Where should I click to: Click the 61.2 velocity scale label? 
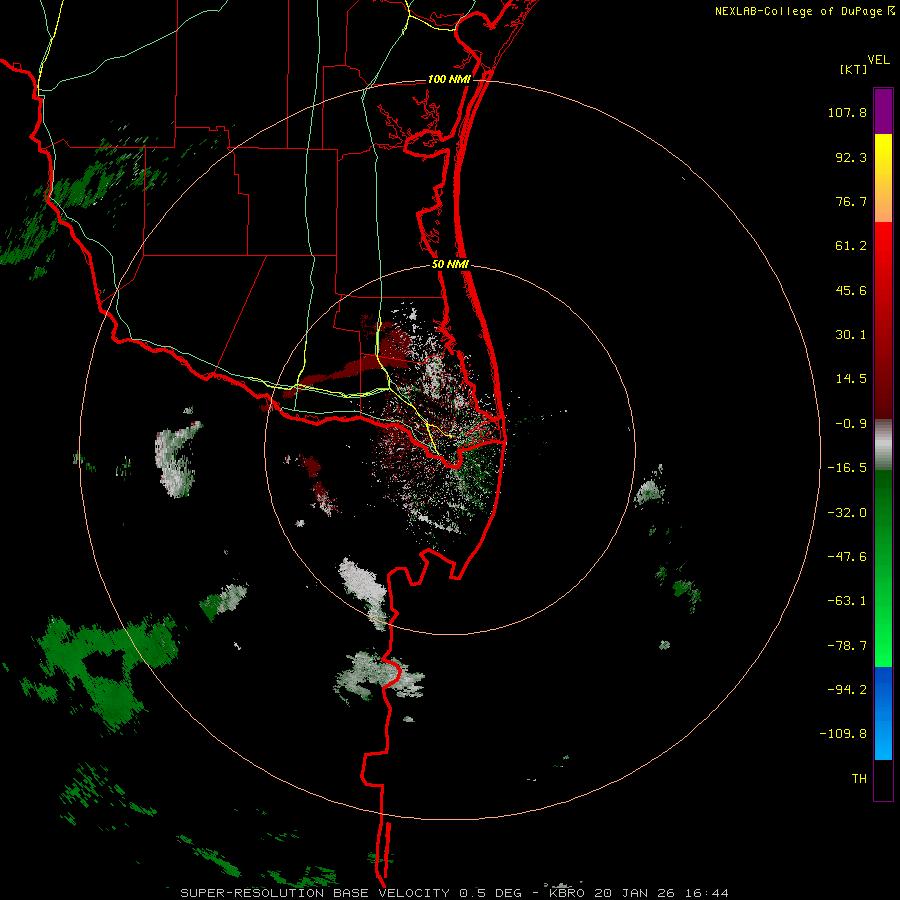(x=851, y=246)
